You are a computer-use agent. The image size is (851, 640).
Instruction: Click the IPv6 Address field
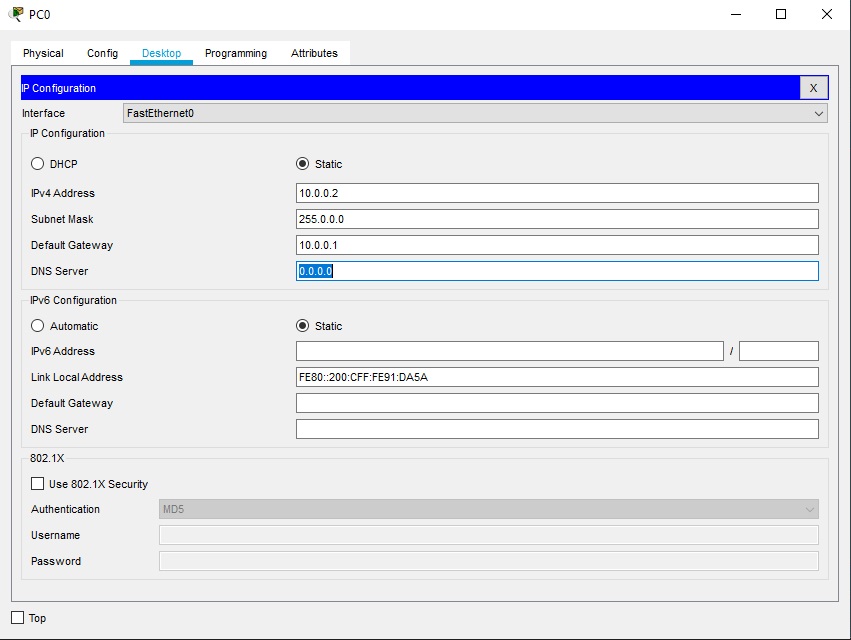point(510,351)
